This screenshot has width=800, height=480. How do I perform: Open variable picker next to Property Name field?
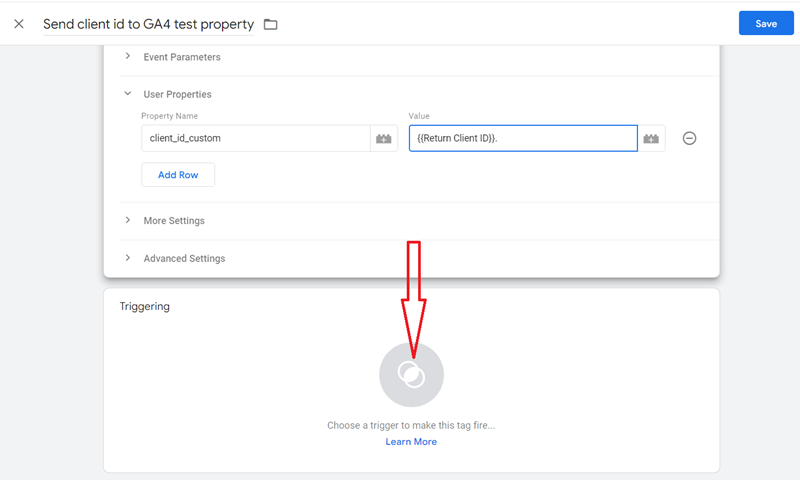[x=383, y=138]
